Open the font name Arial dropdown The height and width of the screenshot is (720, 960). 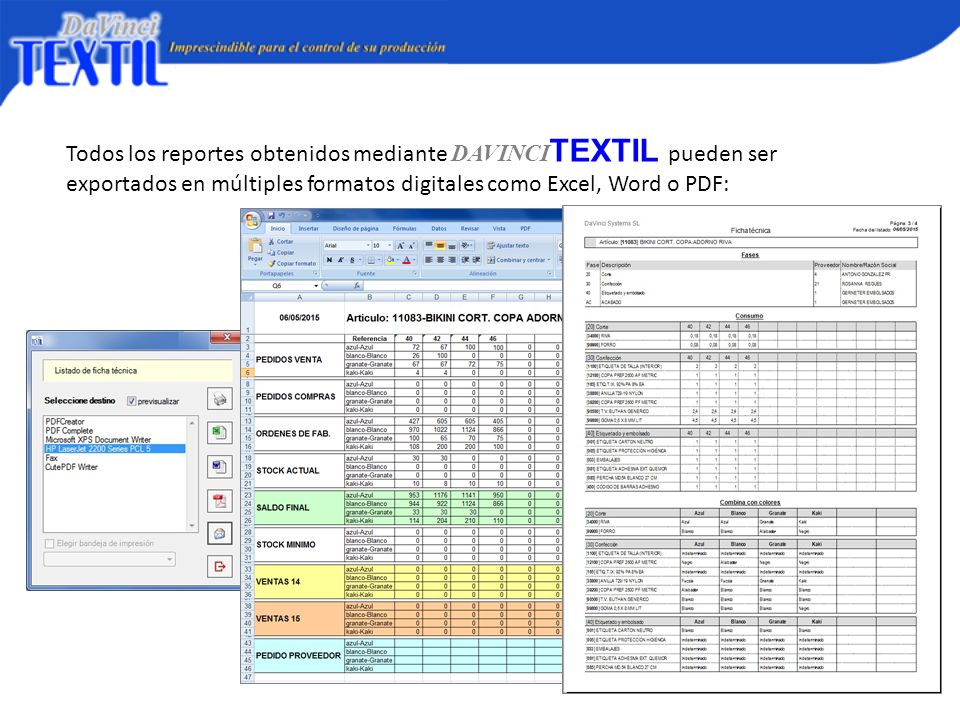coord(368,246)
